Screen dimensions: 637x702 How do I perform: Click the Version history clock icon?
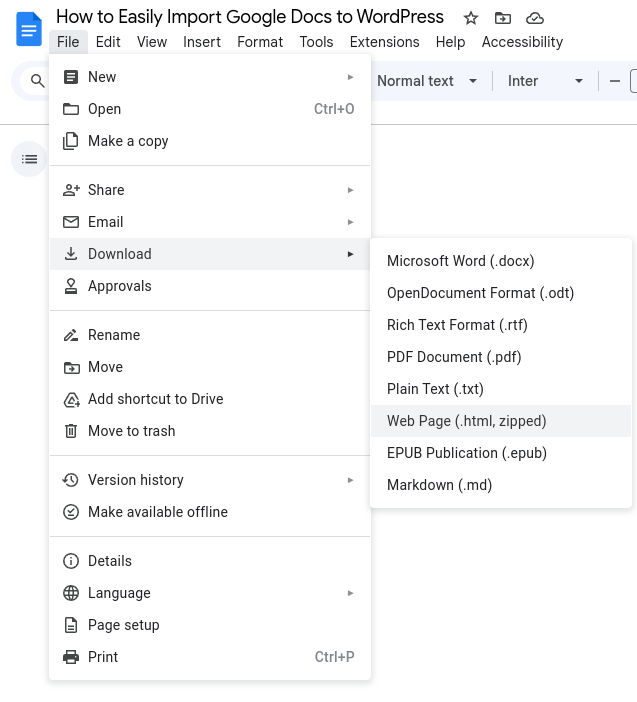tap(71, 480)
